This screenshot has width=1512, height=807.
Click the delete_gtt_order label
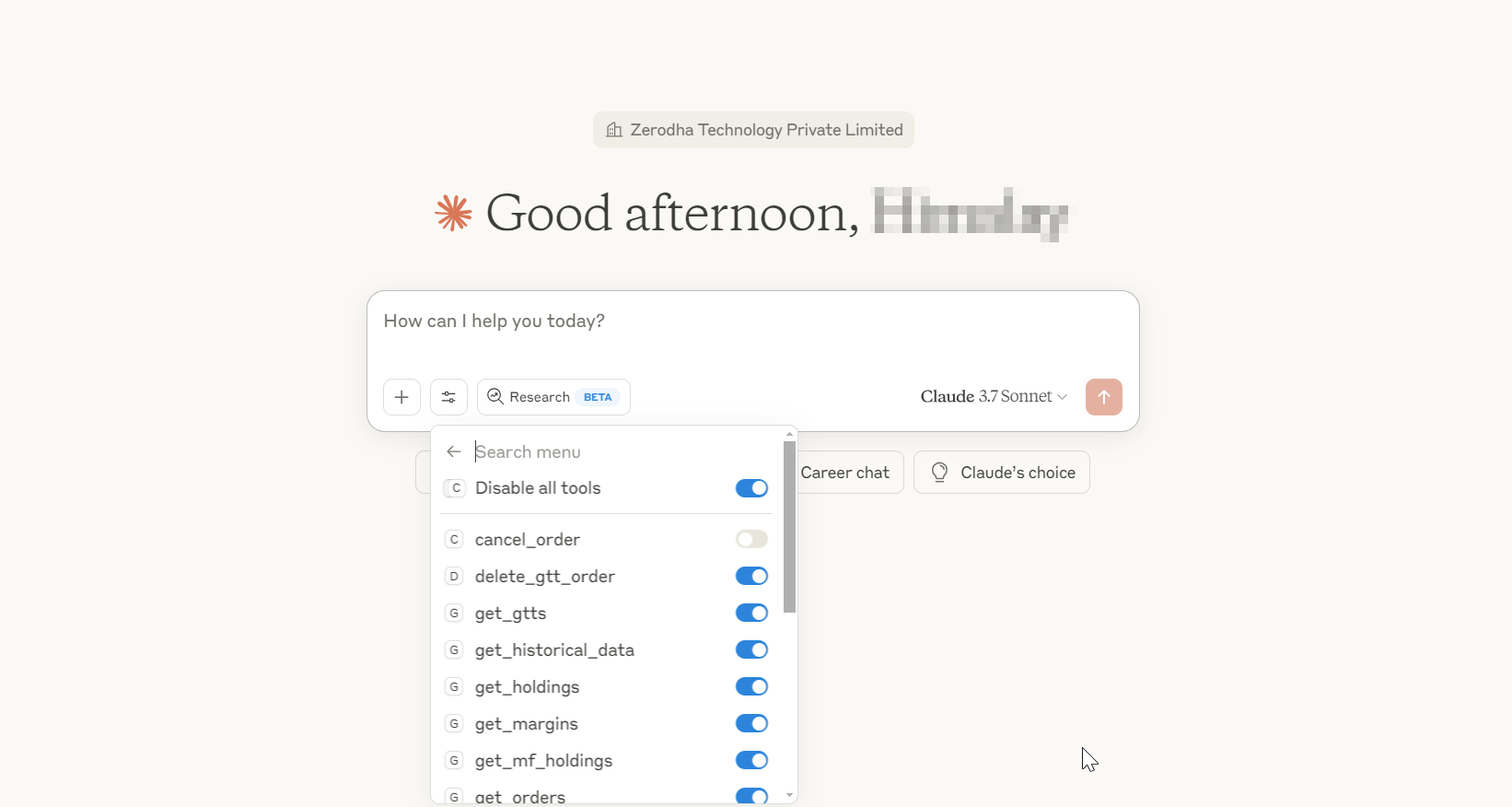point(544,577)
